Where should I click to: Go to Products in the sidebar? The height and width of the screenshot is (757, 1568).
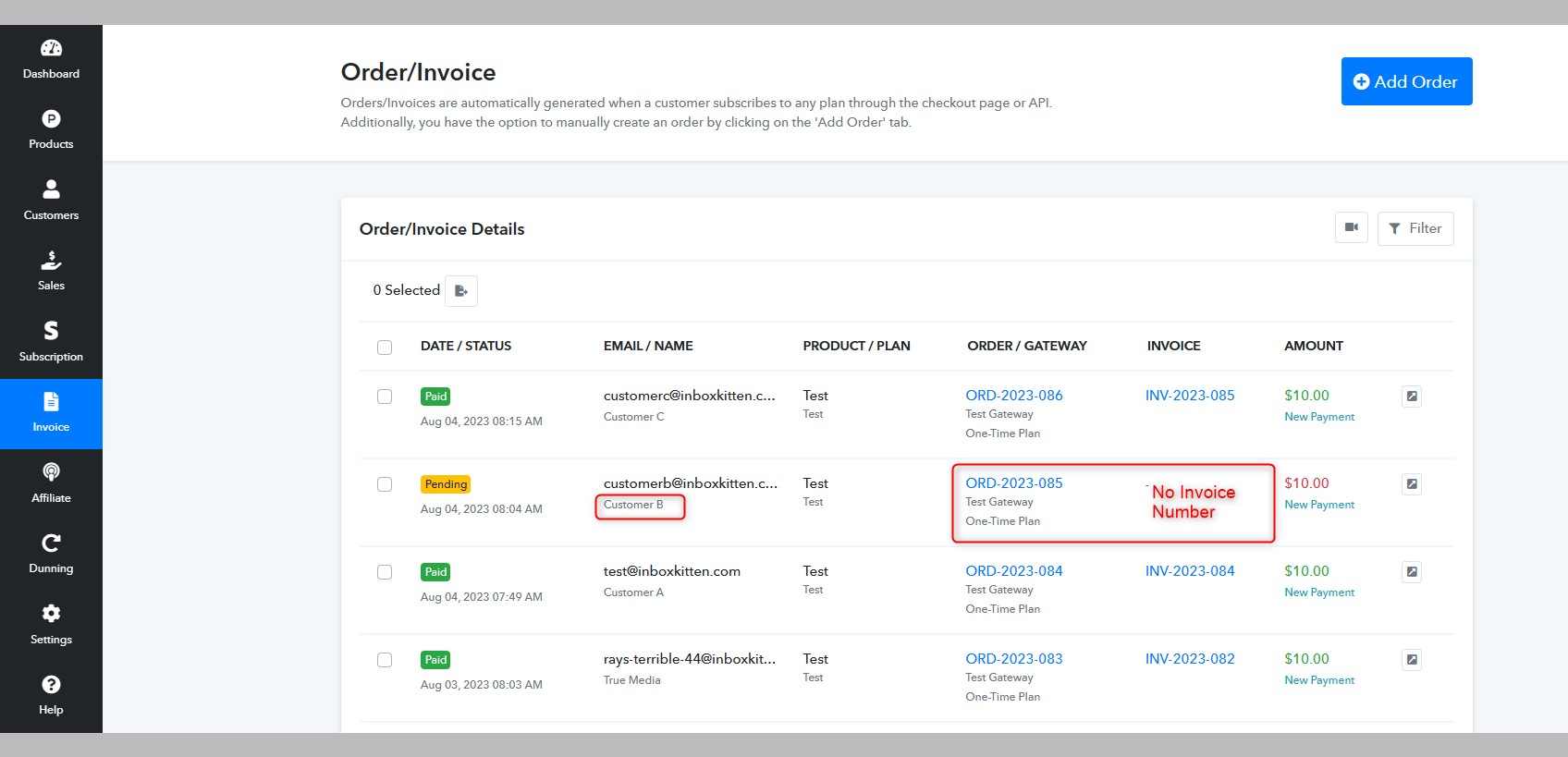(51, 130)
